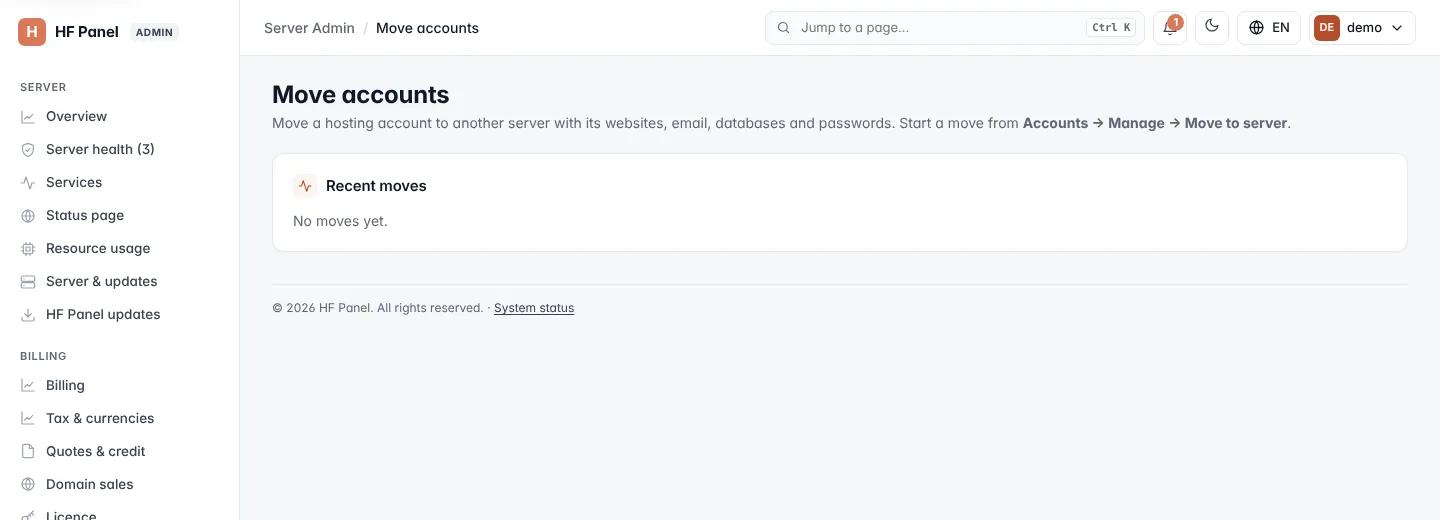Open HF Panel updates in the sidebar

pos(120,314)
